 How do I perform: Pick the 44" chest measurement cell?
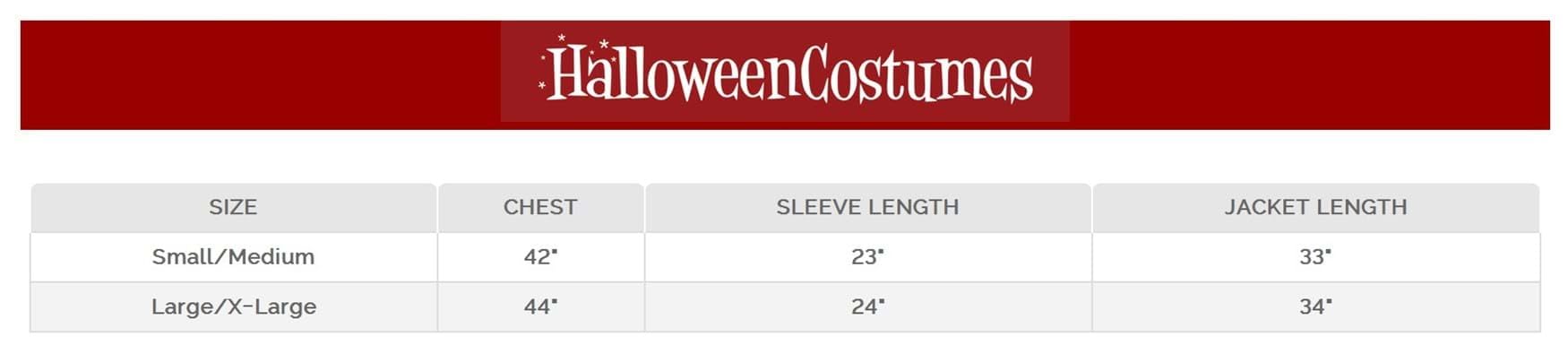(x=540, y=306)
